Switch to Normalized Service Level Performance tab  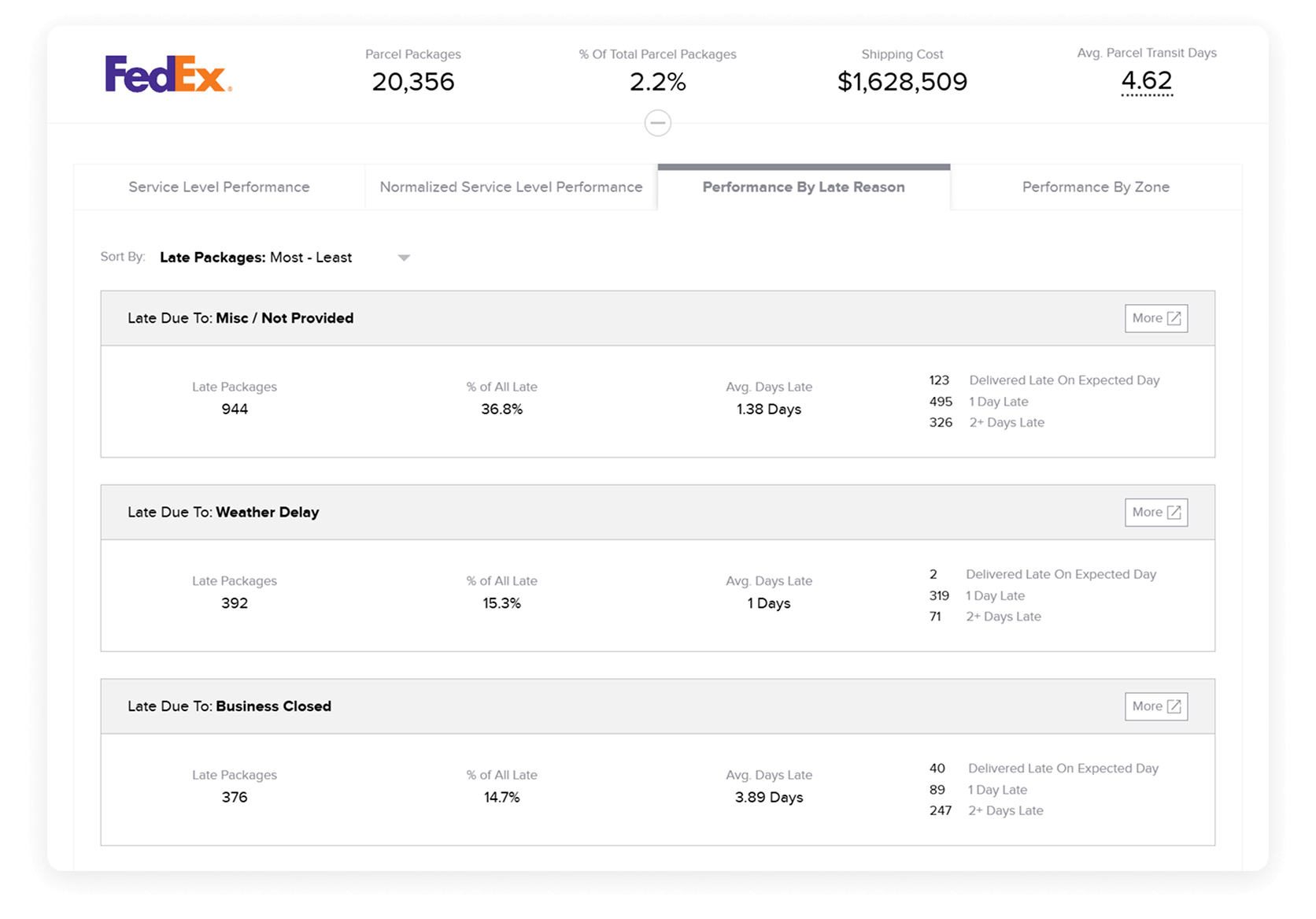tap(511, 187)
